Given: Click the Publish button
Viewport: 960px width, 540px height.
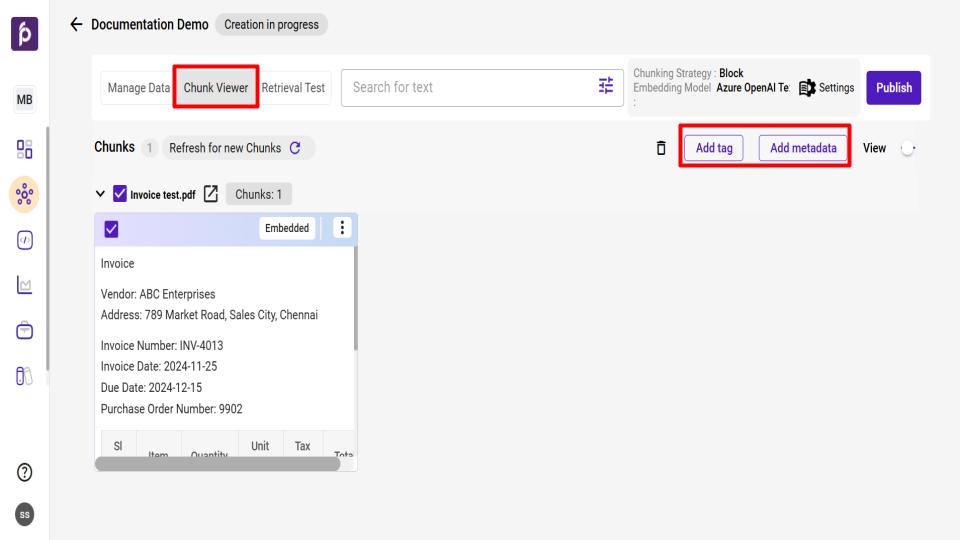Looking at the screenshot, I should tap(893, 88).
